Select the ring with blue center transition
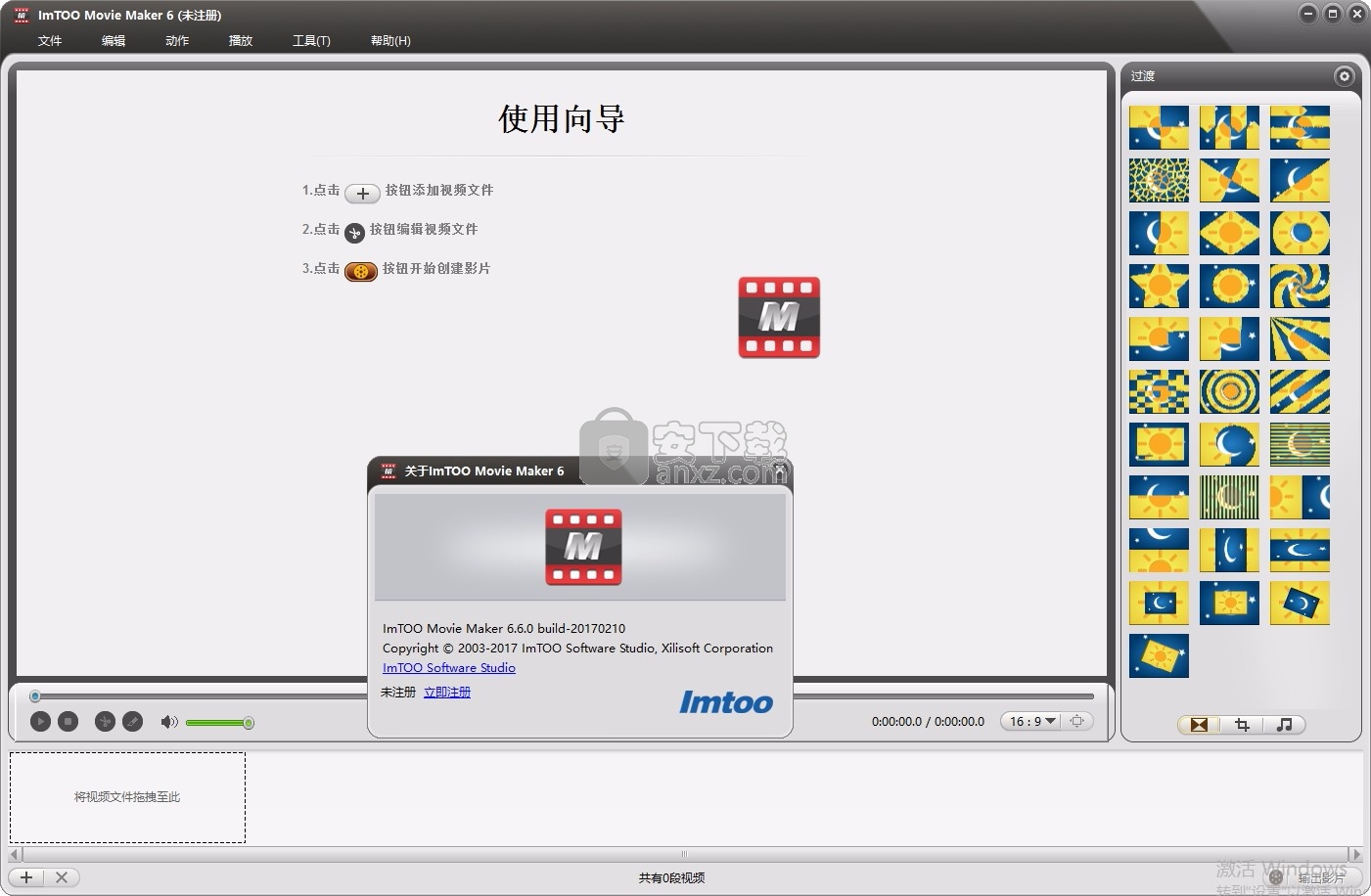Screen dimensions: 1371x896 click(x=1300, y=234)
